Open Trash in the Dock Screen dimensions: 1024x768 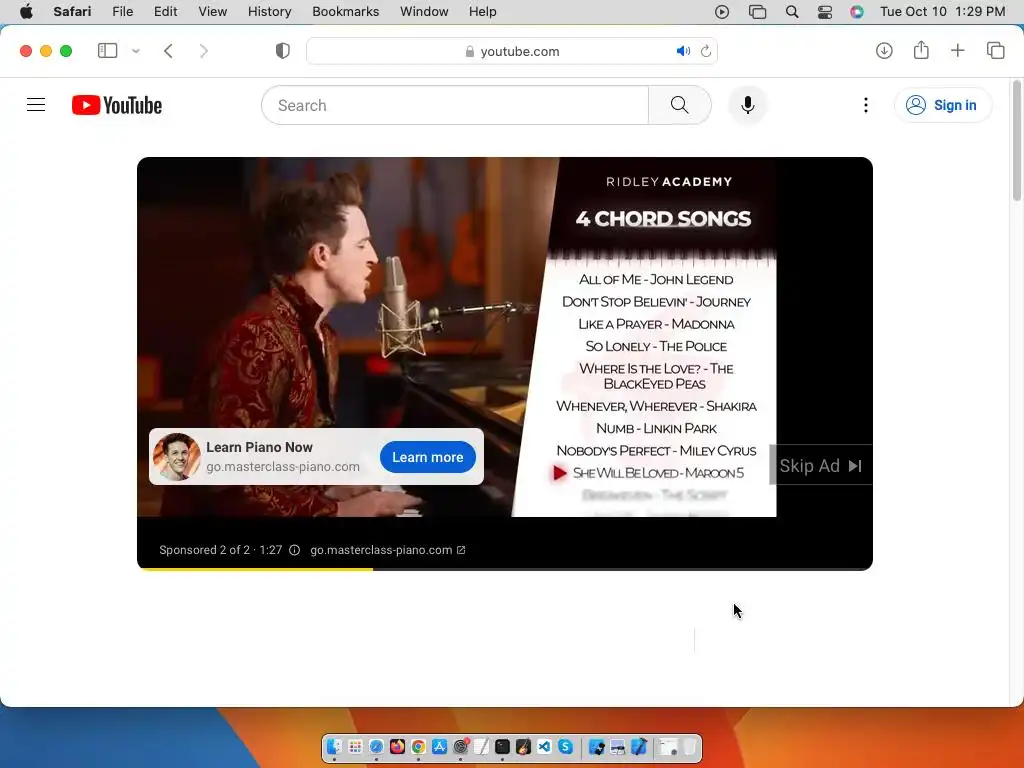(x=690, y=746)
